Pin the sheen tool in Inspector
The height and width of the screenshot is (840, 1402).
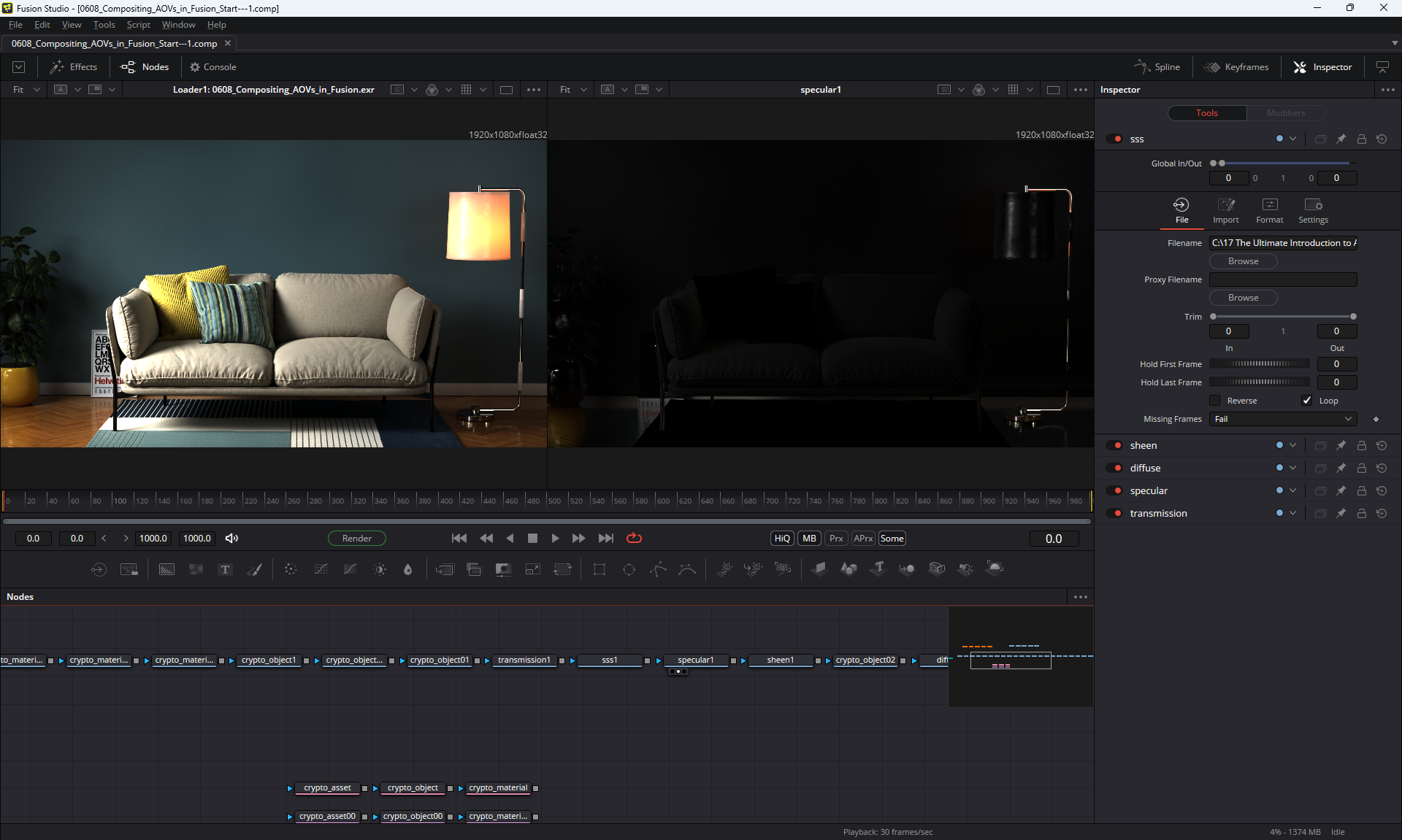click(x=1341, y=445)
